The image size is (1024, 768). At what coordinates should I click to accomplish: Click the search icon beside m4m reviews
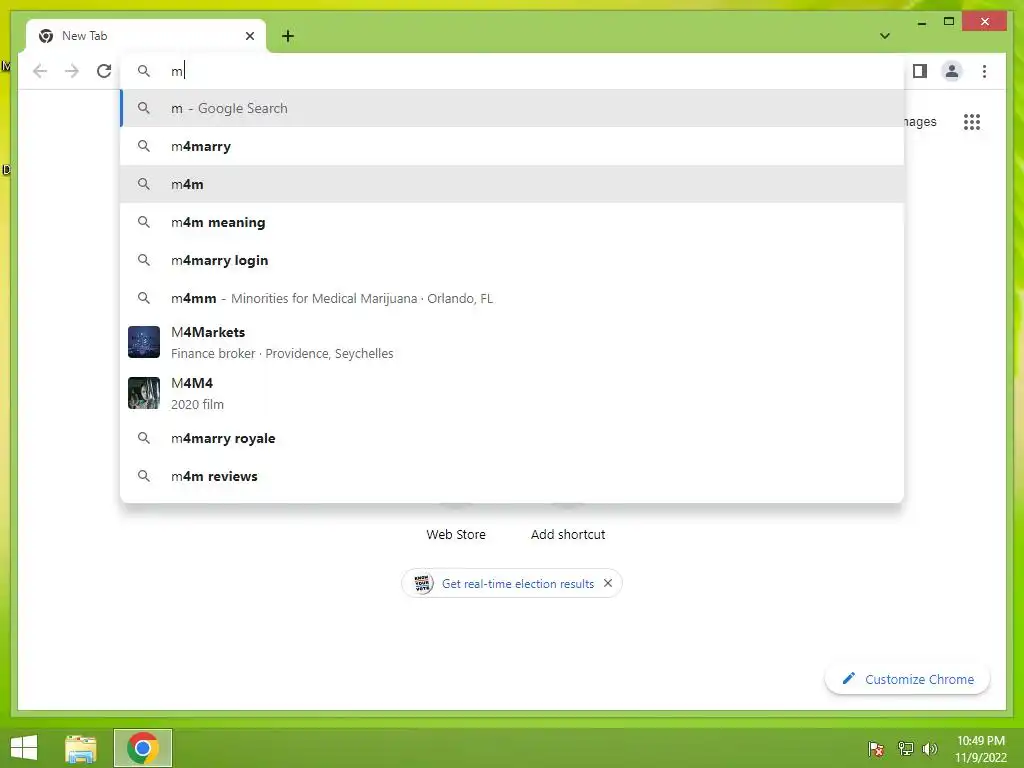coord(144,476)
